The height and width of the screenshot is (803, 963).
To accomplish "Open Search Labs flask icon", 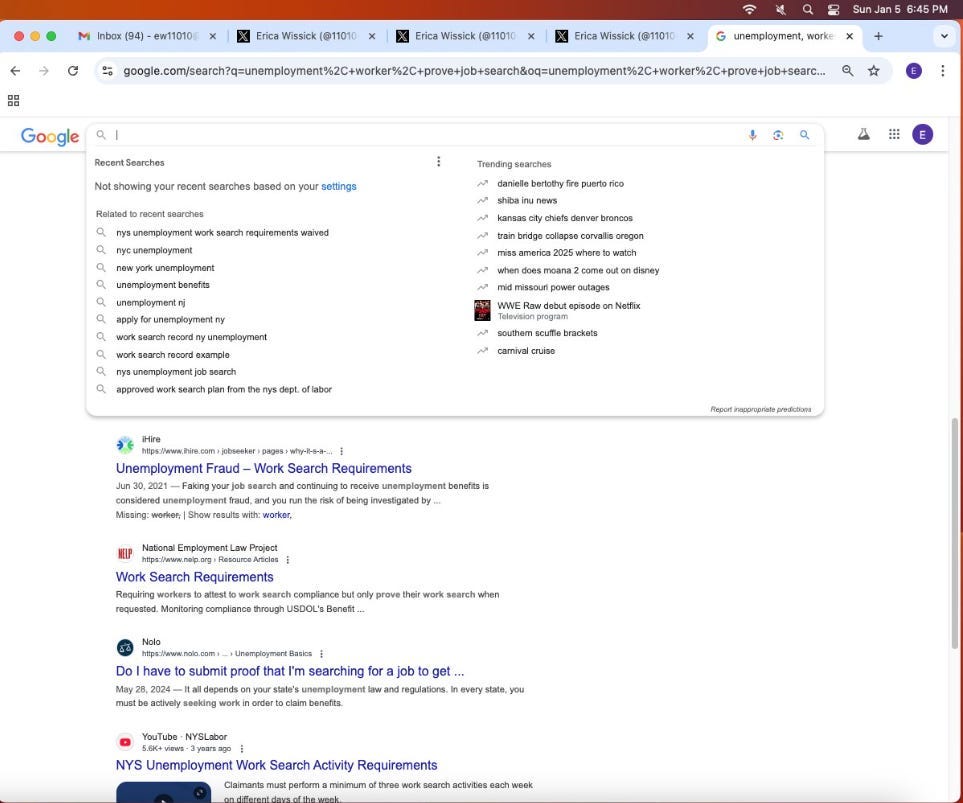I will click(864, 134).
